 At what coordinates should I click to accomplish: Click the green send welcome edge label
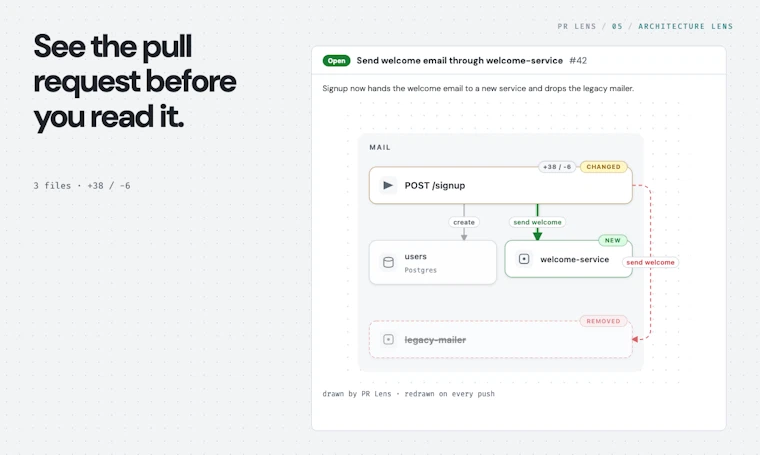pos(537,222)
